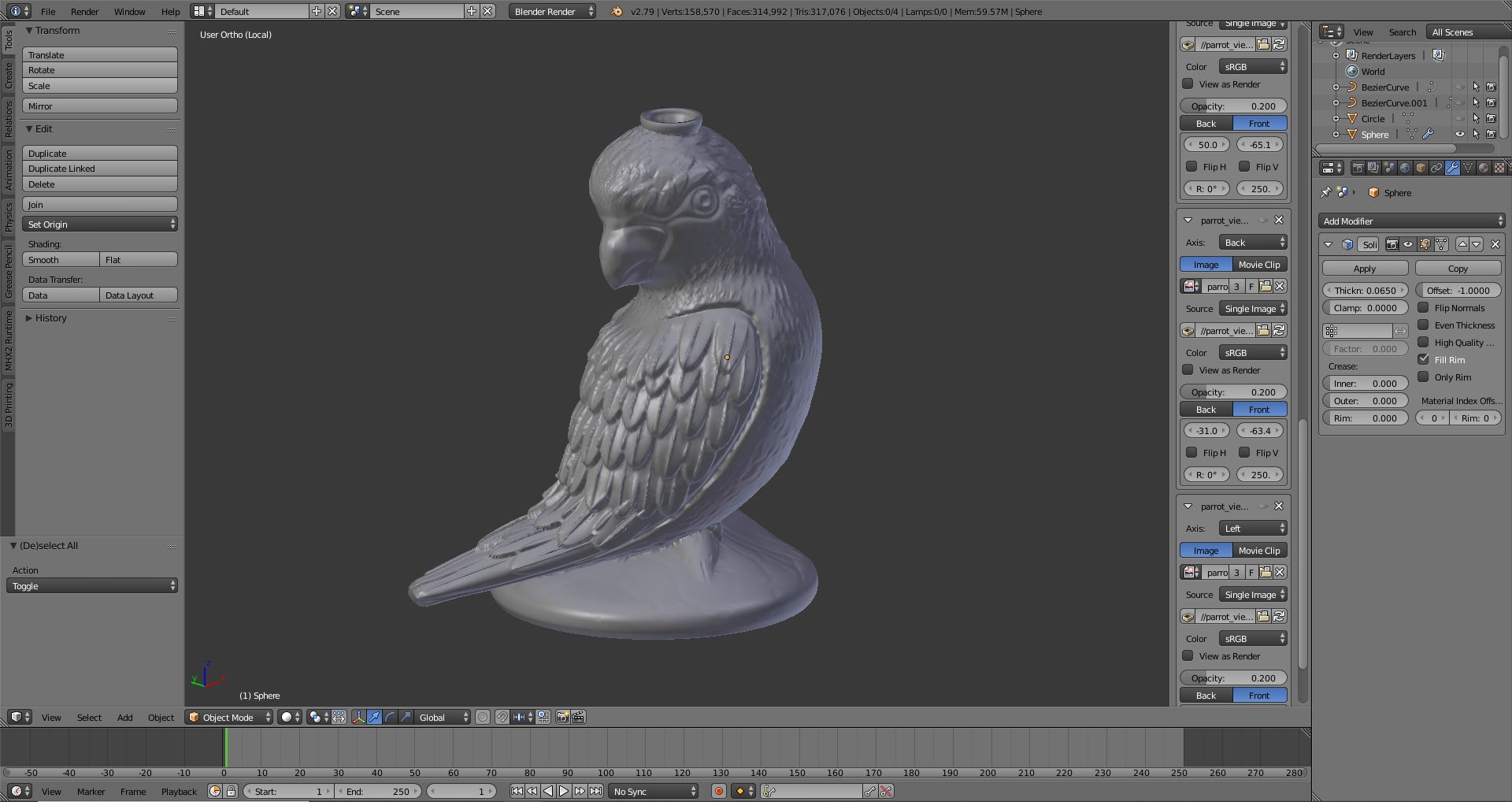Click the proportional editing circle icon
This screenshot has width=1512, height=802.
(483, 717)
